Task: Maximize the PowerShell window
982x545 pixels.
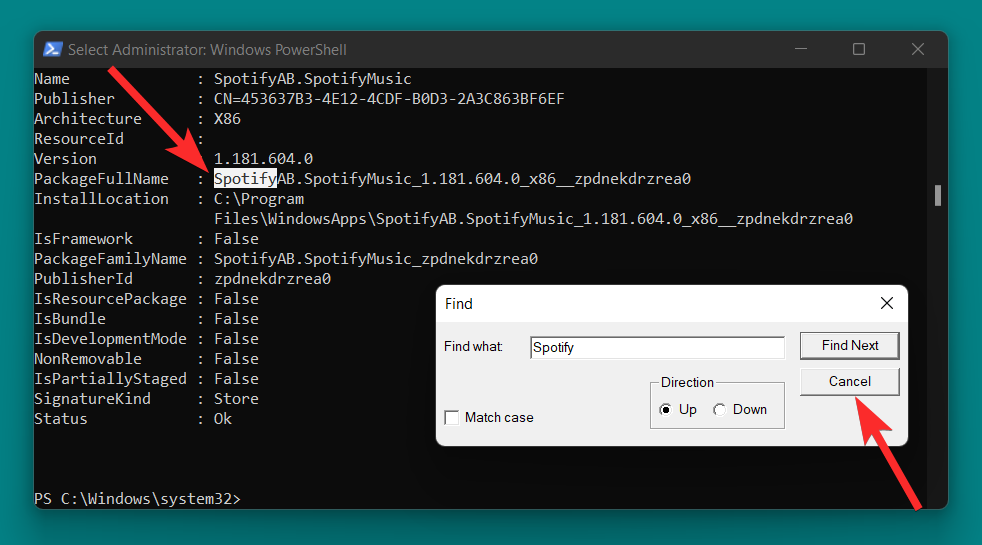Action: click(x=858, y=49)
